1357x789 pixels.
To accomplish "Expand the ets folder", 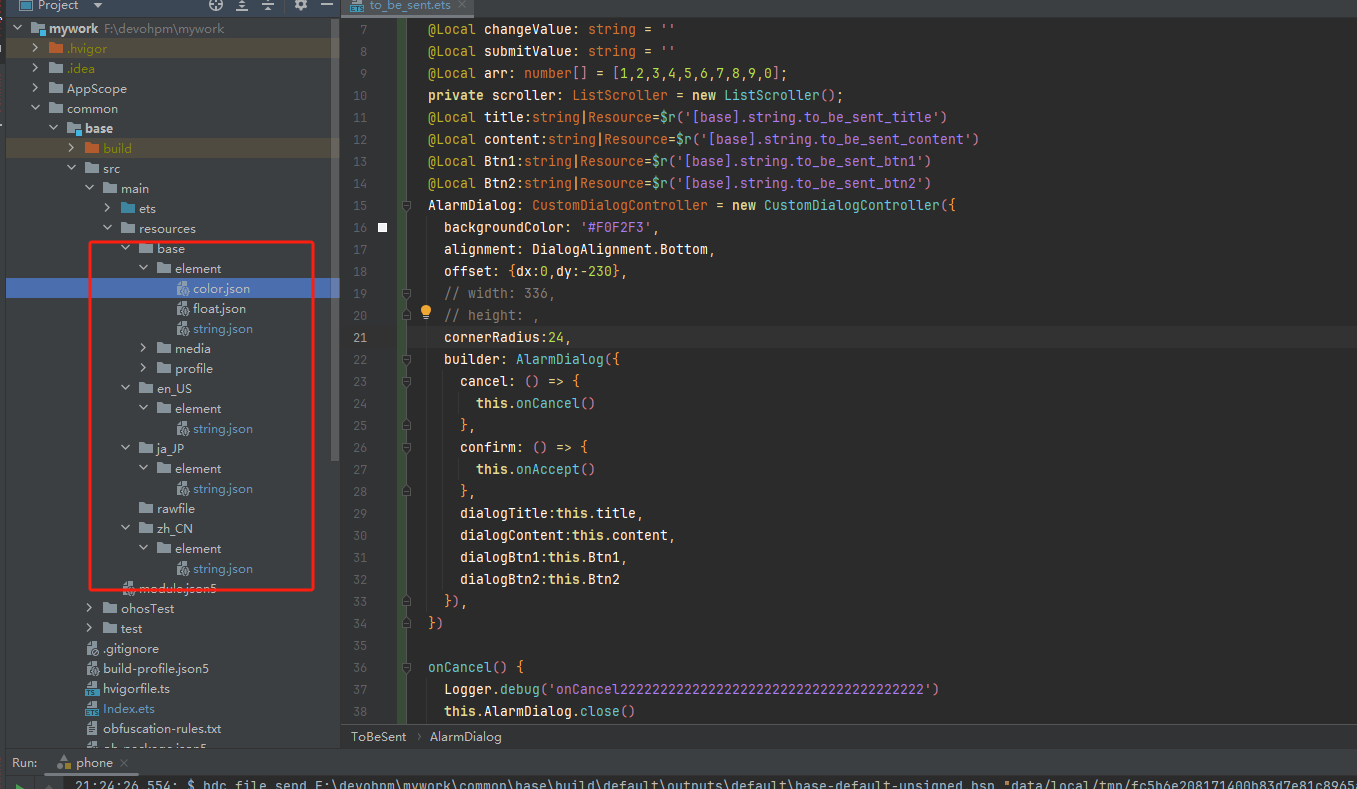I will tap(107, 208).
